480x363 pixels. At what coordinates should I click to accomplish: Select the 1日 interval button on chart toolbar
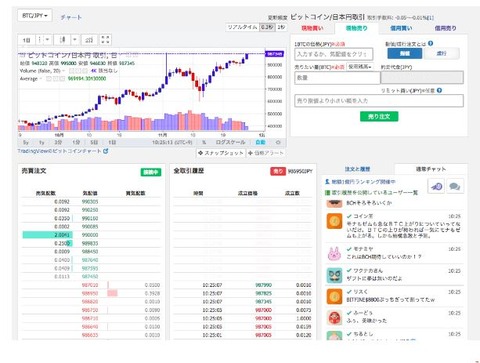(x=26, y=40)
